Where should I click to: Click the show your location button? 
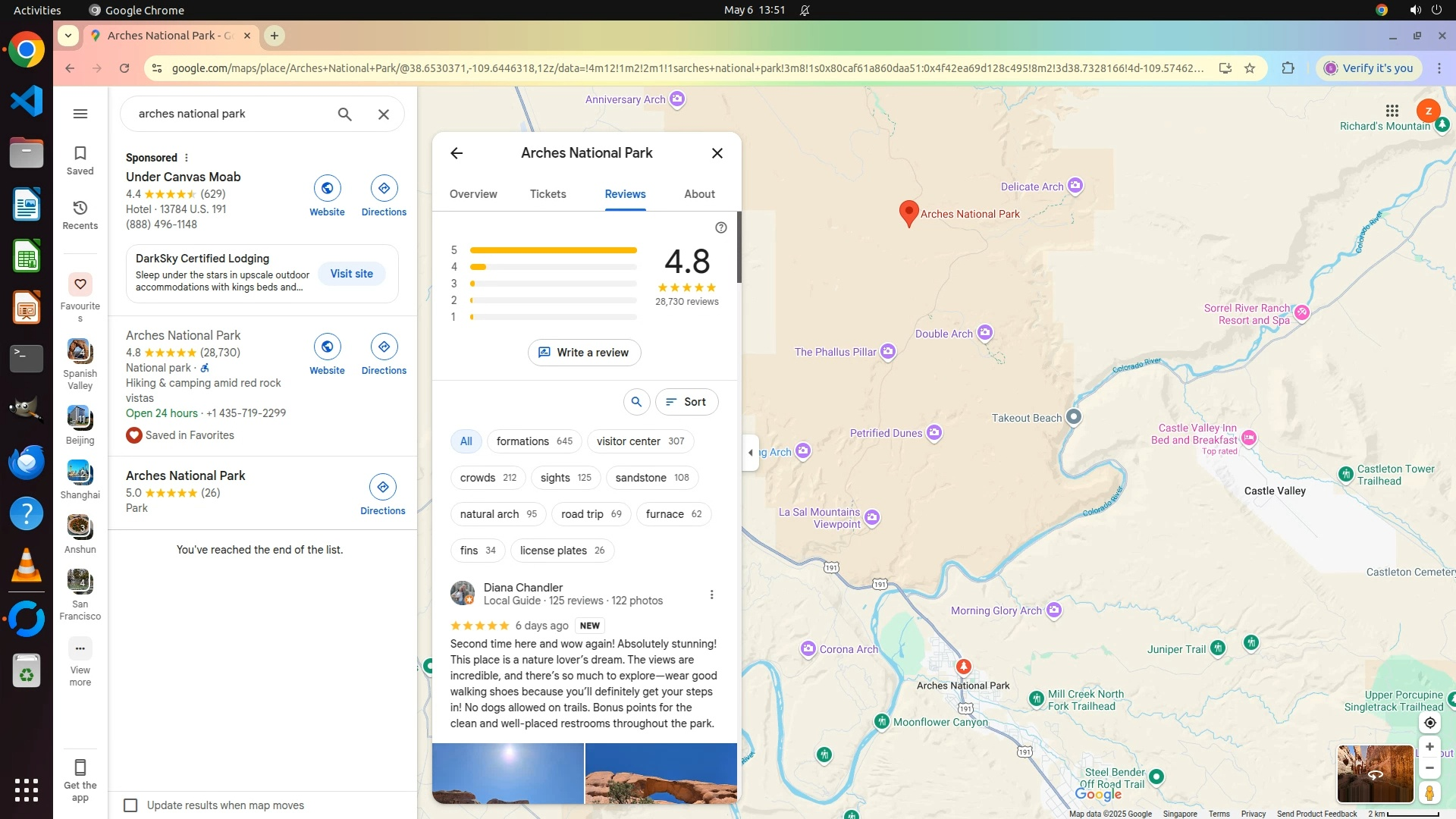coord(1429,723)
